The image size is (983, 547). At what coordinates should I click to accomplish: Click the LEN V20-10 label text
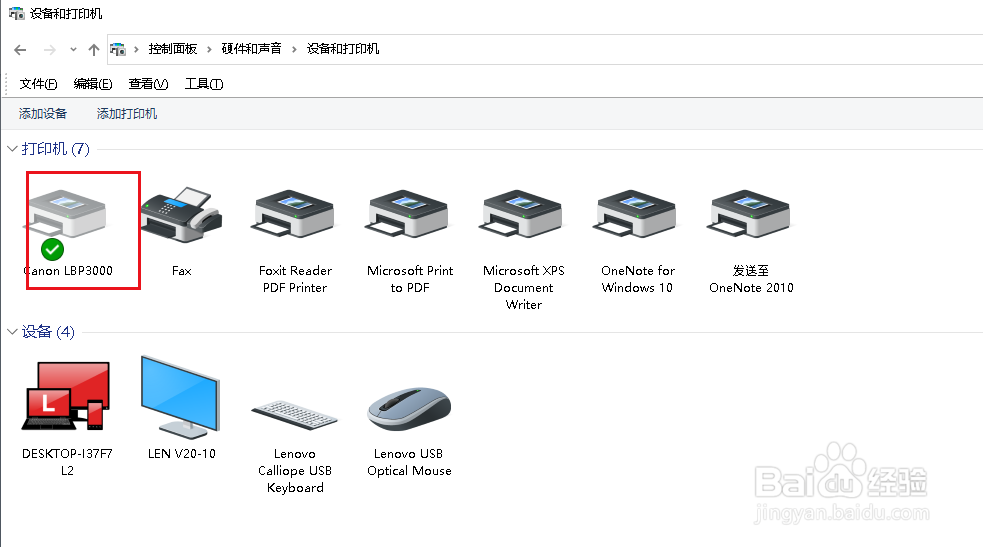[x=182, y=454]
